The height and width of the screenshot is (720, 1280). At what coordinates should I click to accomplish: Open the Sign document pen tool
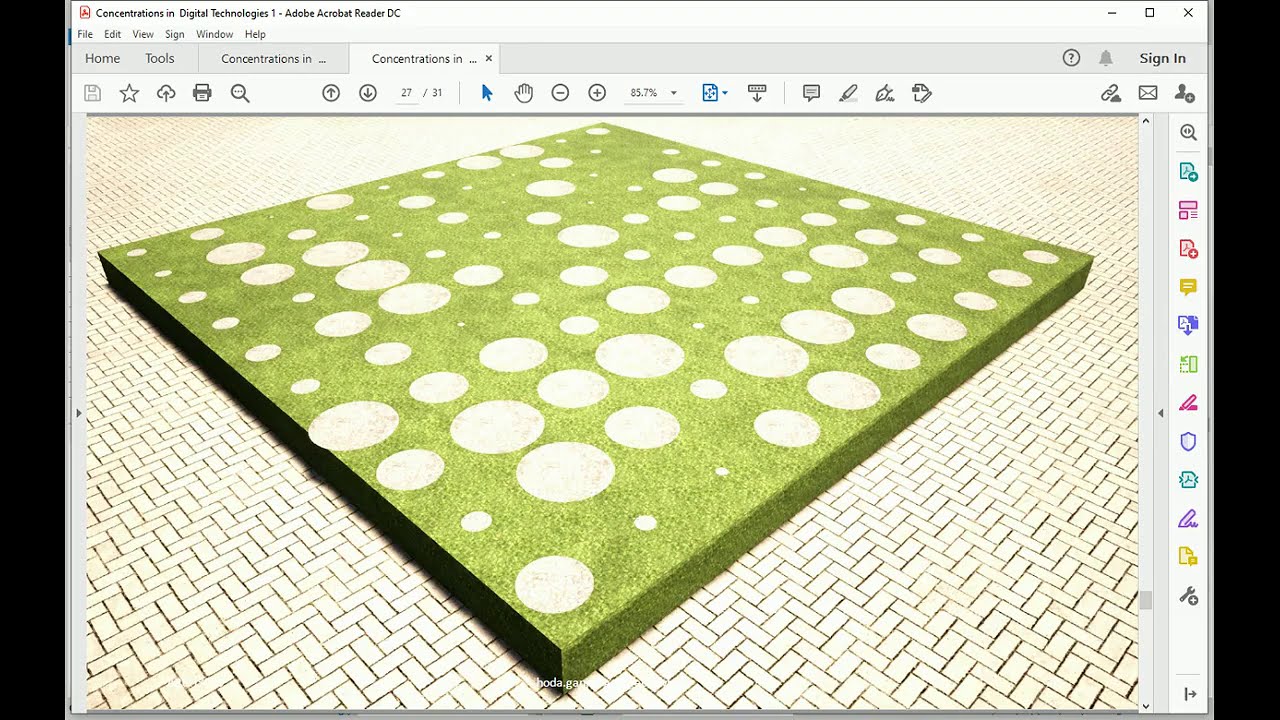pos(884,93)
